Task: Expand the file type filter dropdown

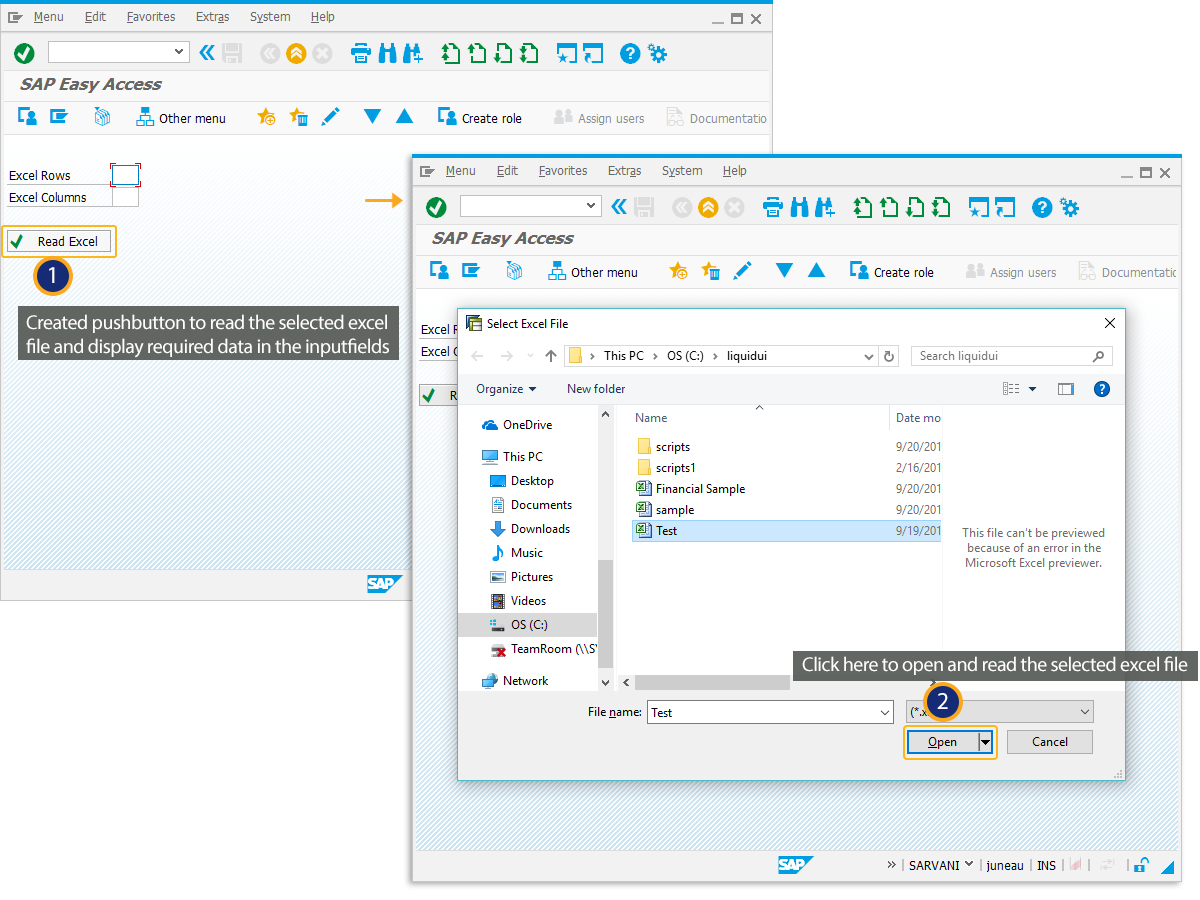Action: tap(1085, 712)
